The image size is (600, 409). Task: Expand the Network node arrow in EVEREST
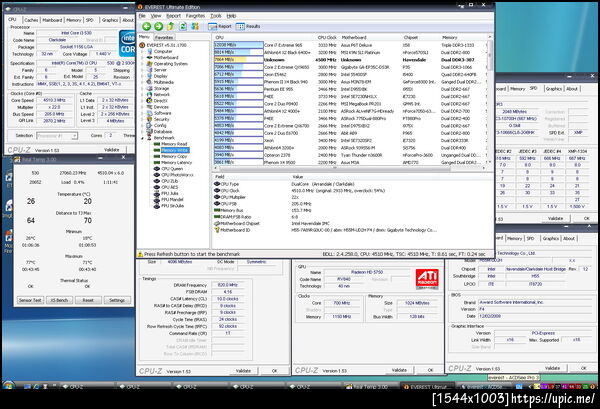click(143, 95)
